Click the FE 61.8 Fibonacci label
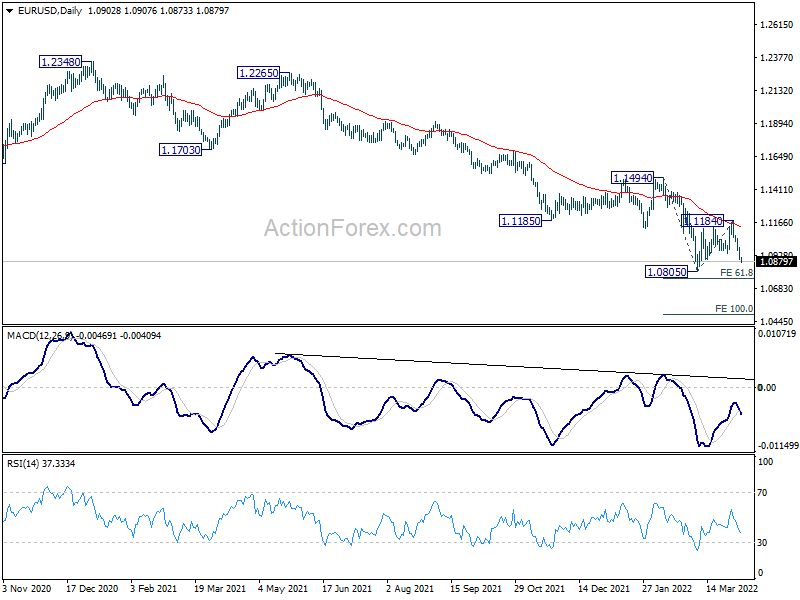This screenshot has width=800, height=600. tap(736, 273)
